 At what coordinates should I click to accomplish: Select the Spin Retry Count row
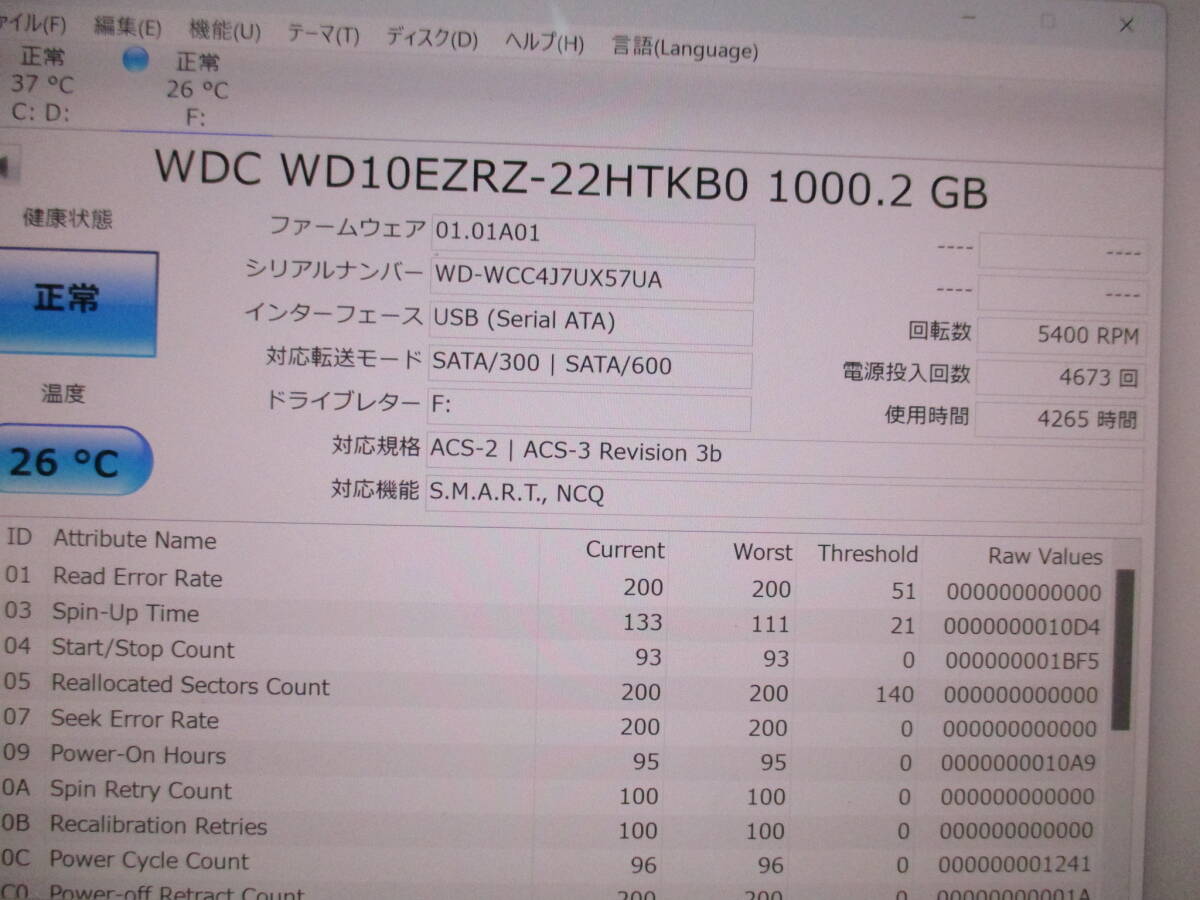tap(552, 793)
